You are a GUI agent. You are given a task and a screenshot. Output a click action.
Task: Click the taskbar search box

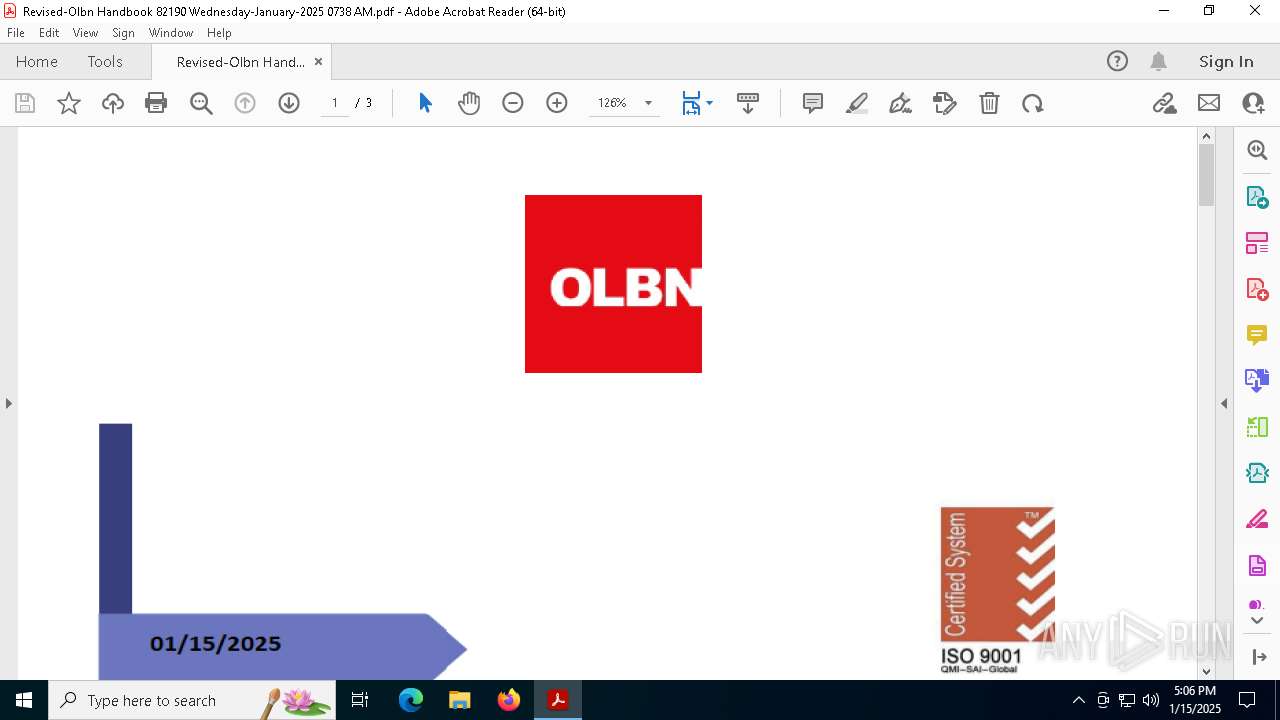click(192, 700)
